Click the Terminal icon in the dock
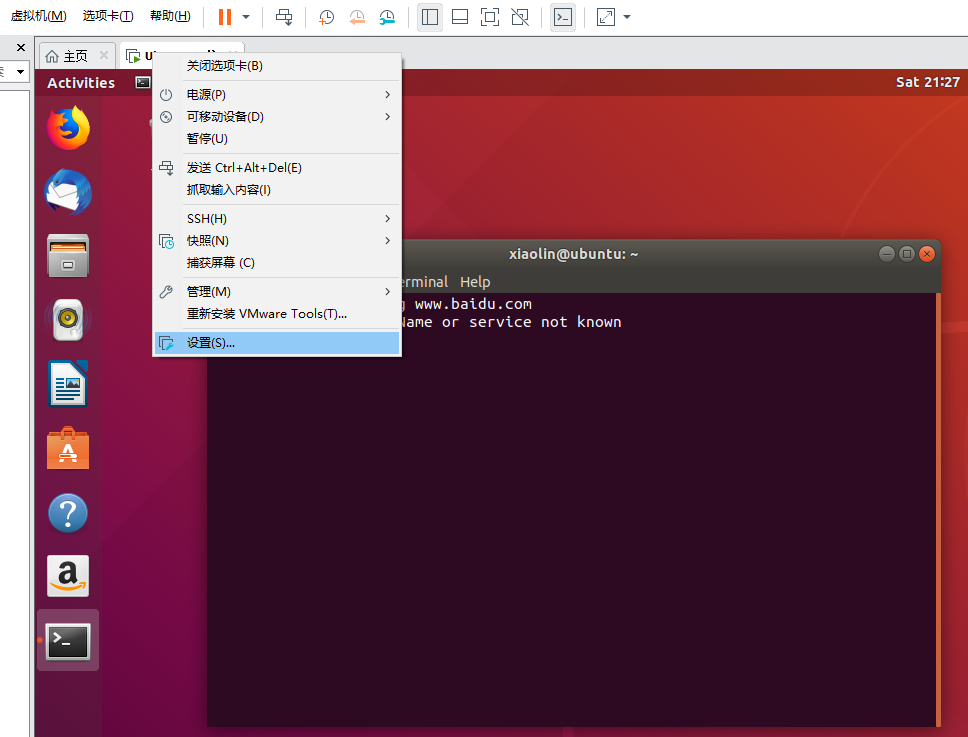The image size is (968, 737). [x=68, y=641]
